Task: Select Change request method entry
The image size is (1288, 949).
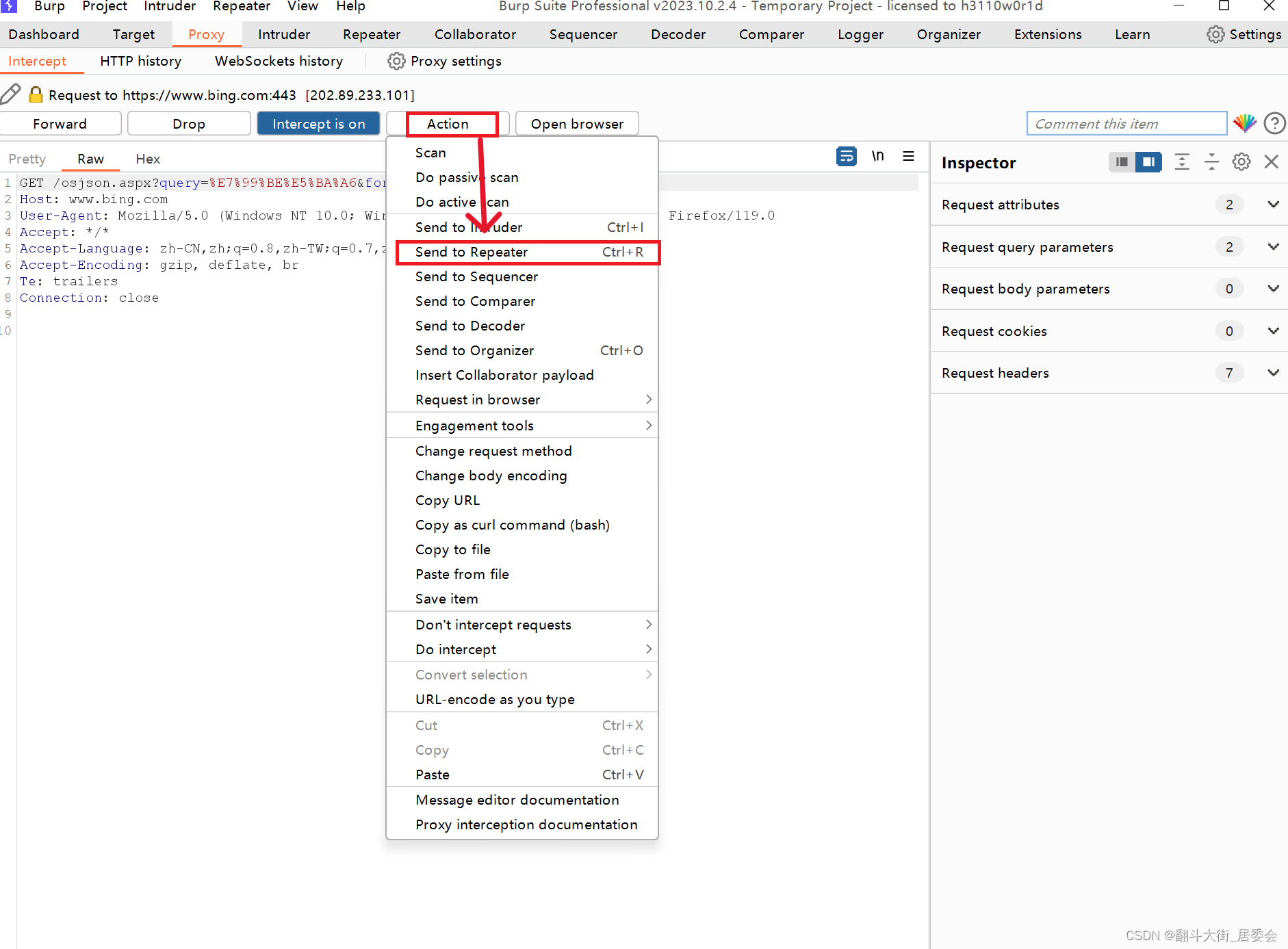Action: (x=522, y=451)
